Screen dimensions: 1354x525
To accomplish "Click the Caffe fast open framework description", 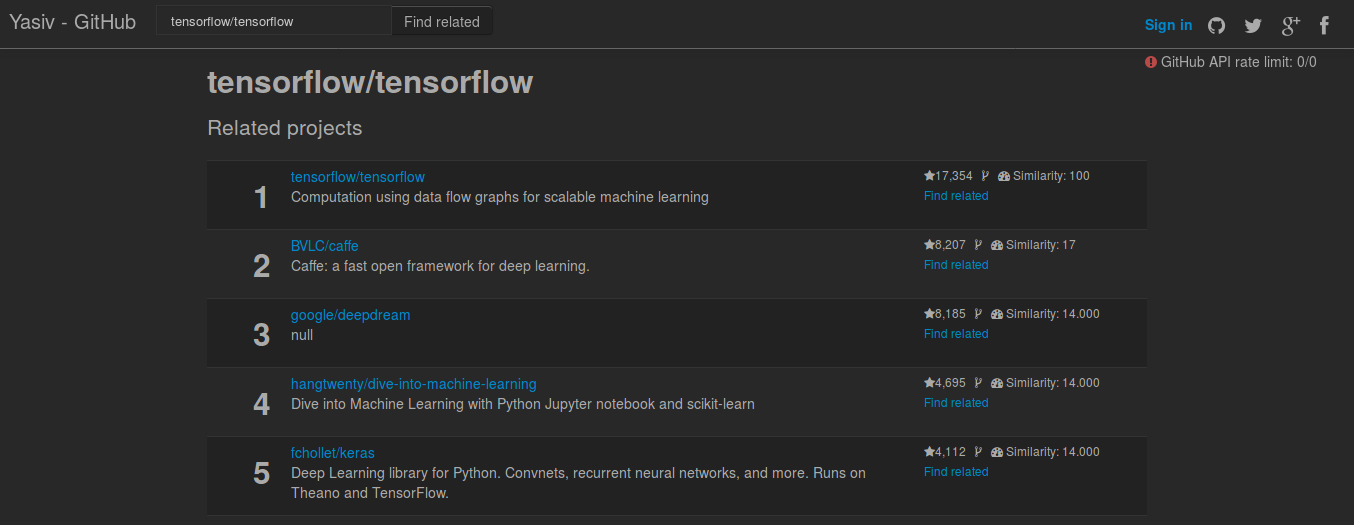I will tap(440, 266).
